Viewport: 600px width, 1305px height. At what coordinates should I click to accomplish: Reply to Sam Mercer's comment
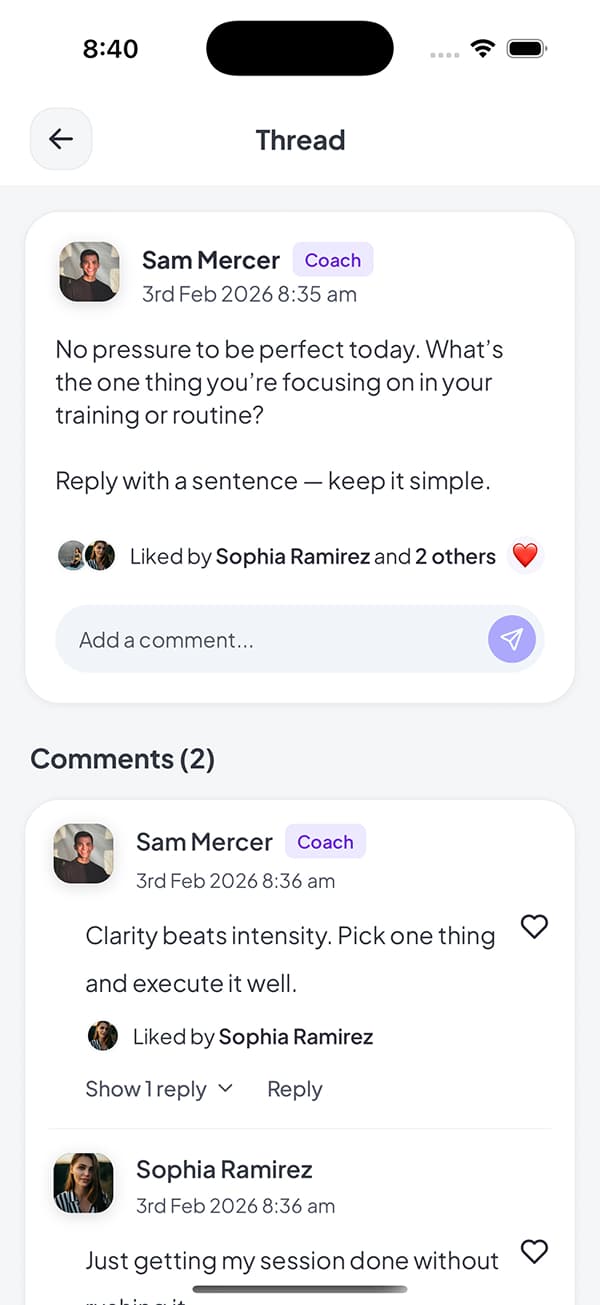pos(294,1089)
